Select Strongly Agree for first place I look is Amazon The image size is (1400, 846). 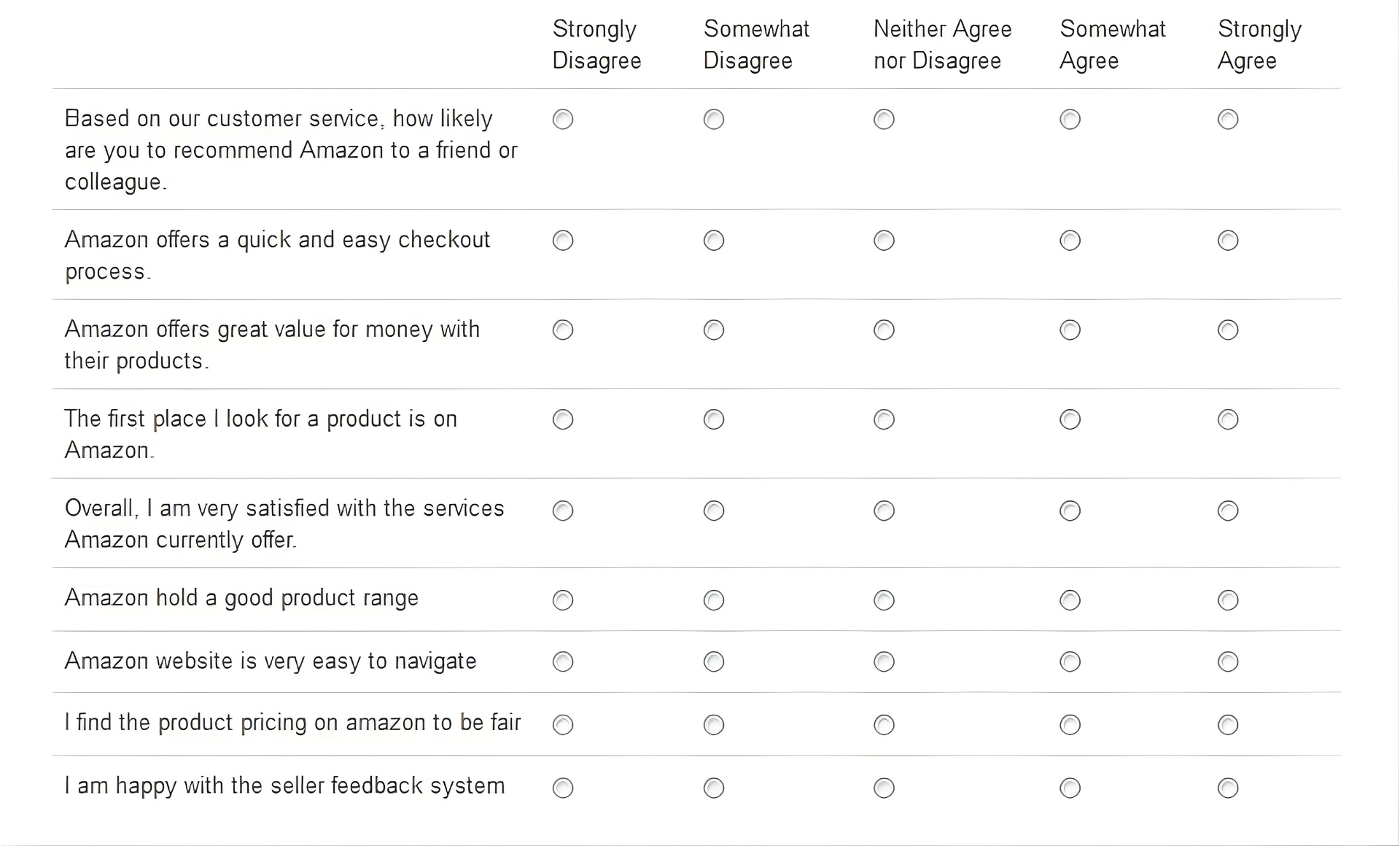click(1228, 419)
